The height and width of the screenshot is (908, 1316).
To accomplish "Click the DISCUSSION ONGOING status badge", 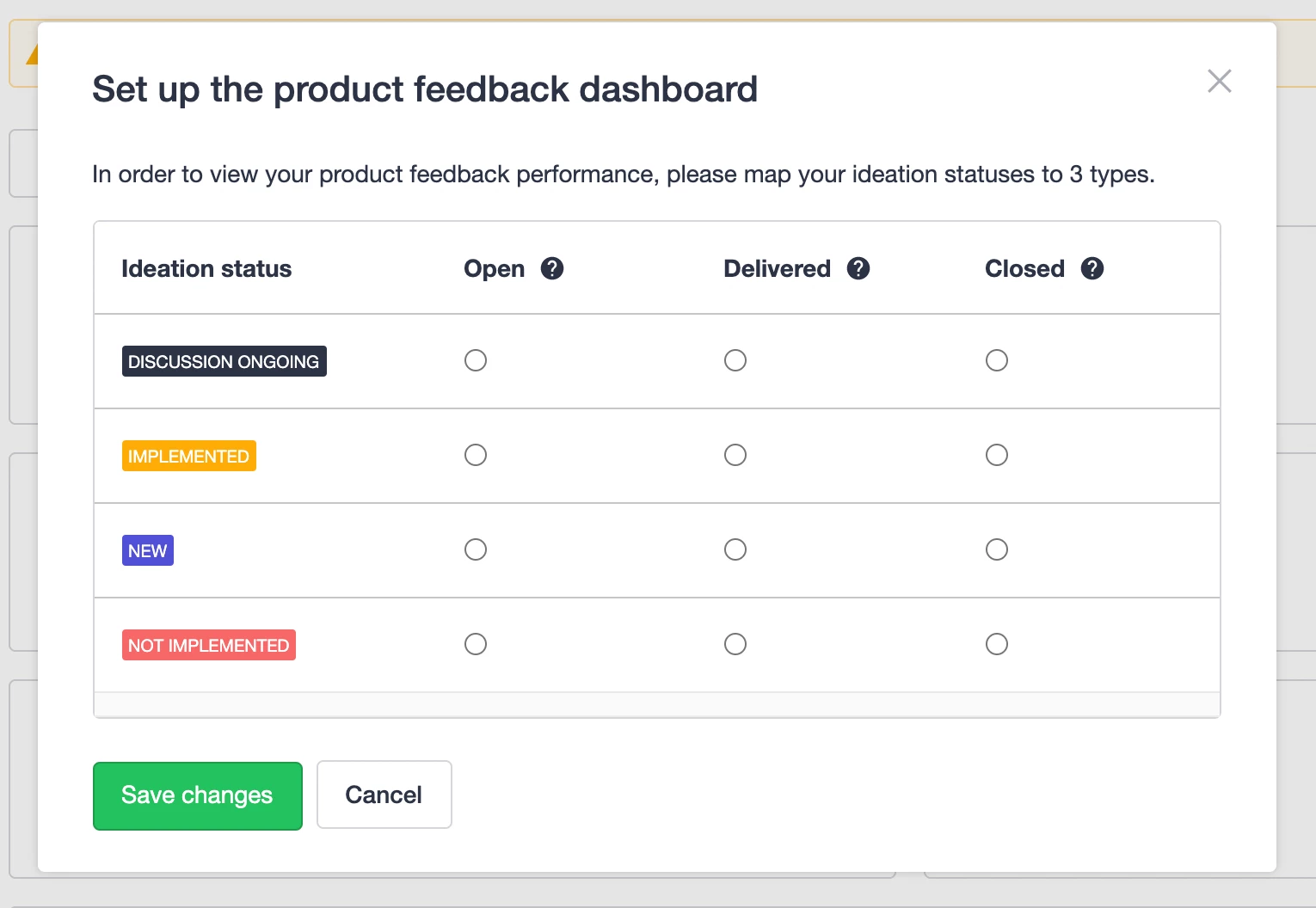I will click(x=224, y=360).
